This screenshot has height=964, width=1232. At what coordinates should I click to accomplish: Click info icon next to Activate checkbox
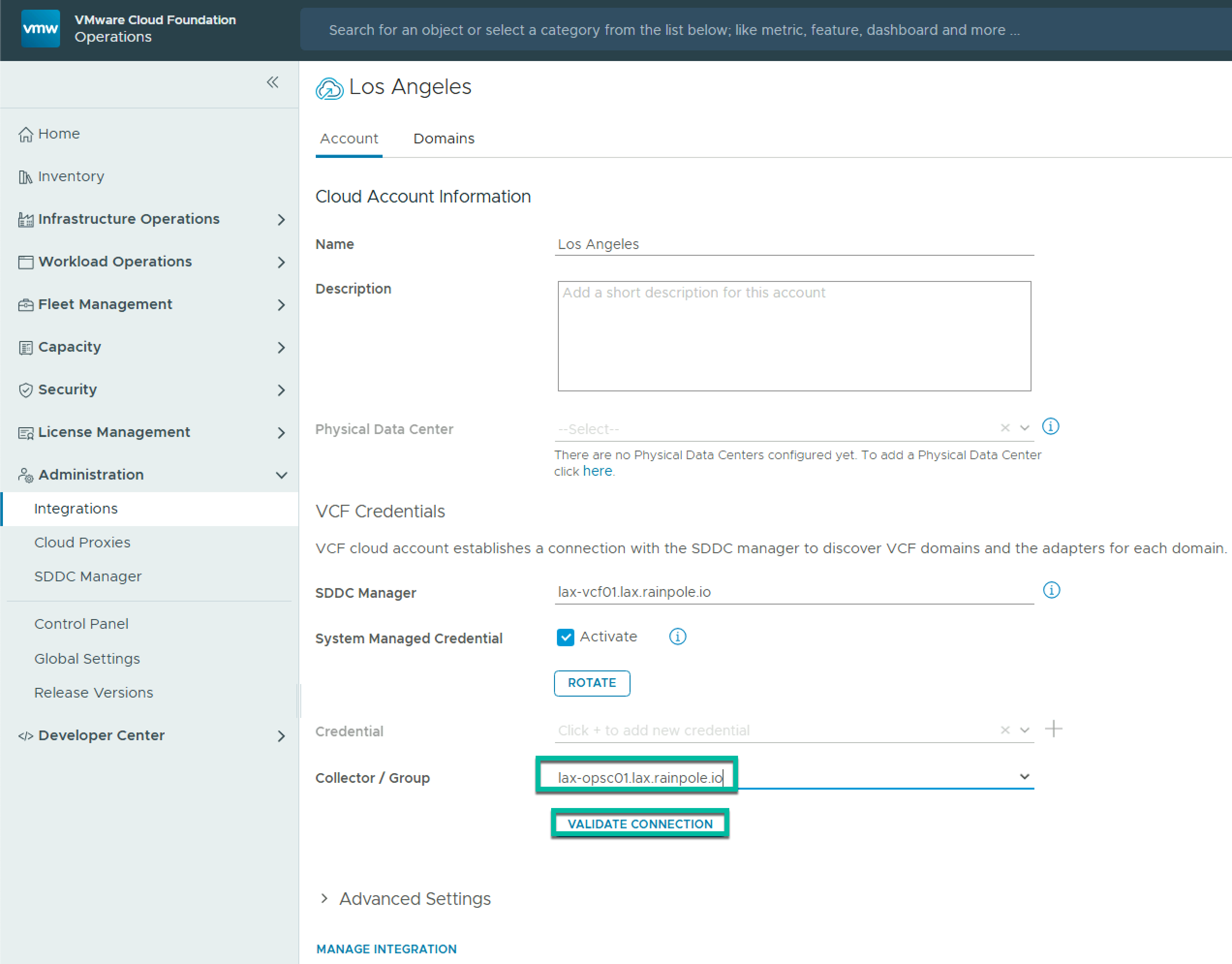click(677, 637)
